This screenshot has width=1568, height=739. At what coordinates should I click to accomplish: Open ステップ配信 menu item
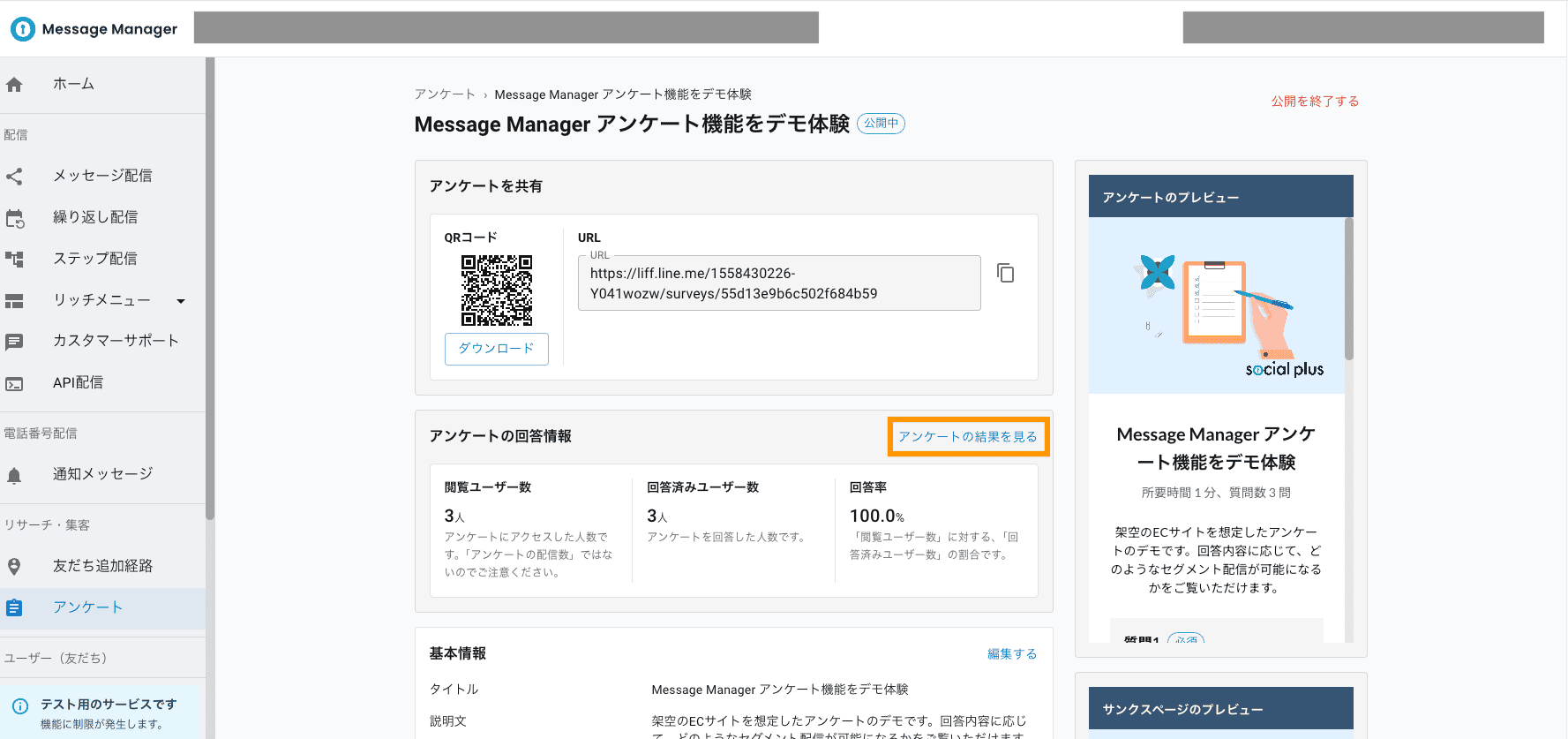(95, 259)
